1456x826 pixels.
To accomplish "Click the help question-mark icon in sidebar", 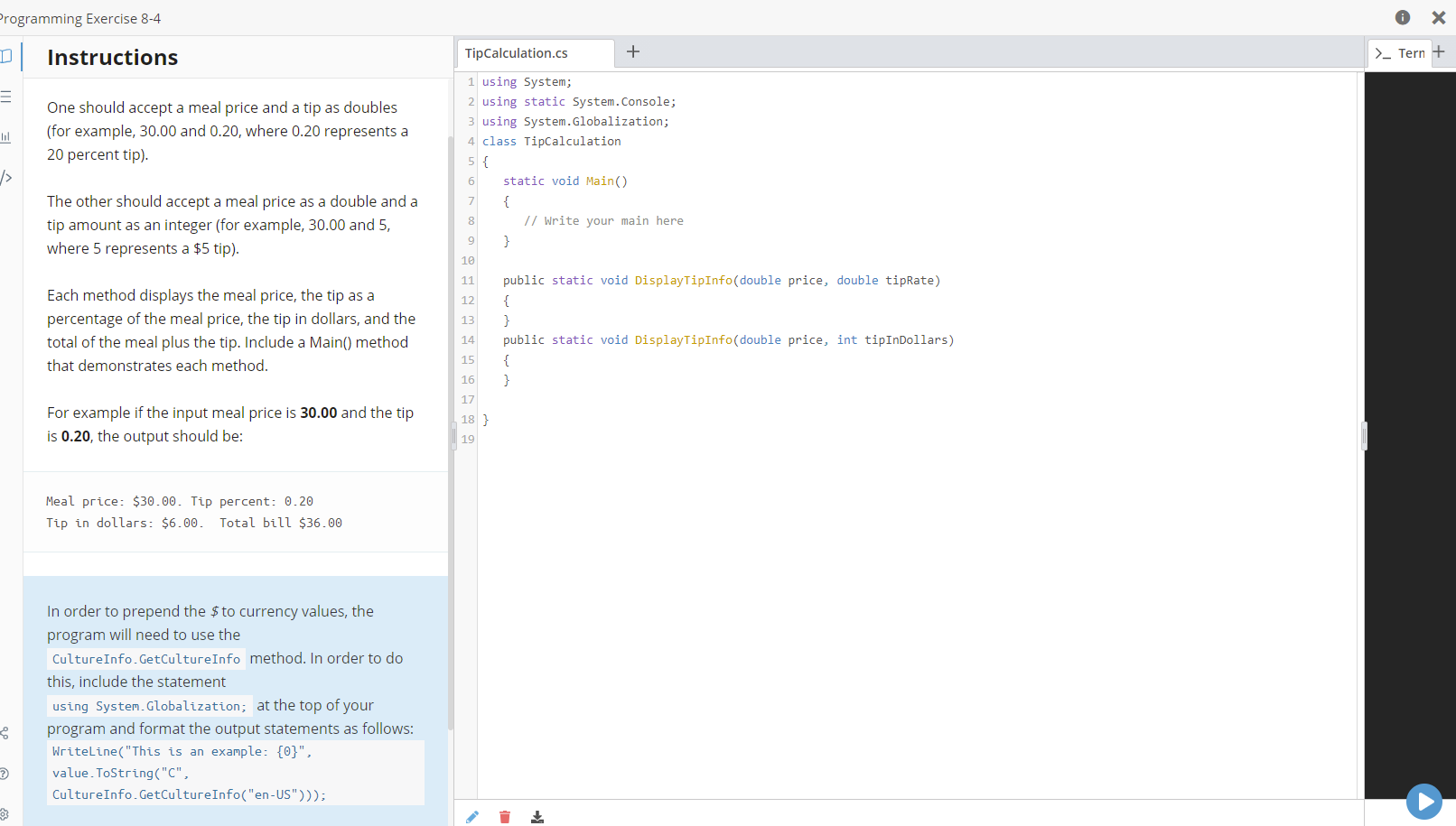I will [7, 775].
